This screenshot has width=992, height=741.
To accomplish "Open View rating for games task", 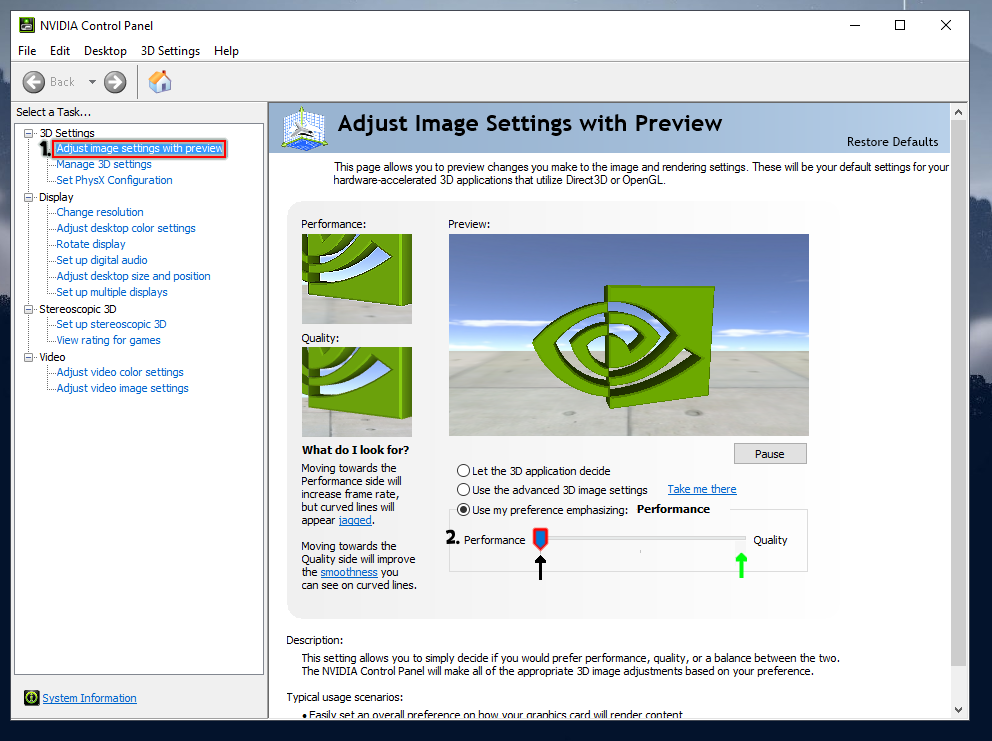I will pos(108,340).
